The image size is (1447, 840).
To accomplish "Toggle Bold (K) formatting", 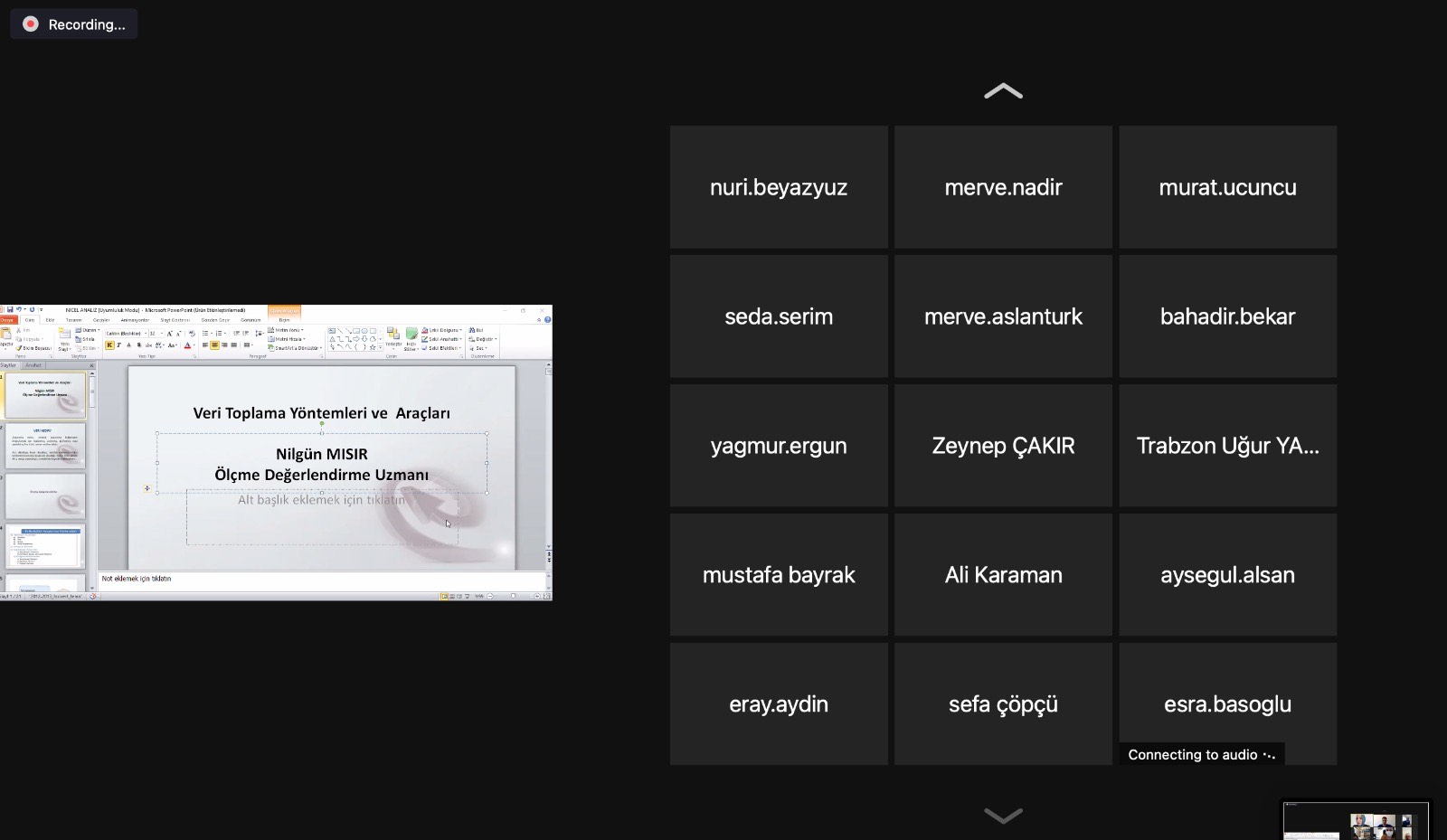I will tap(109, 344).
